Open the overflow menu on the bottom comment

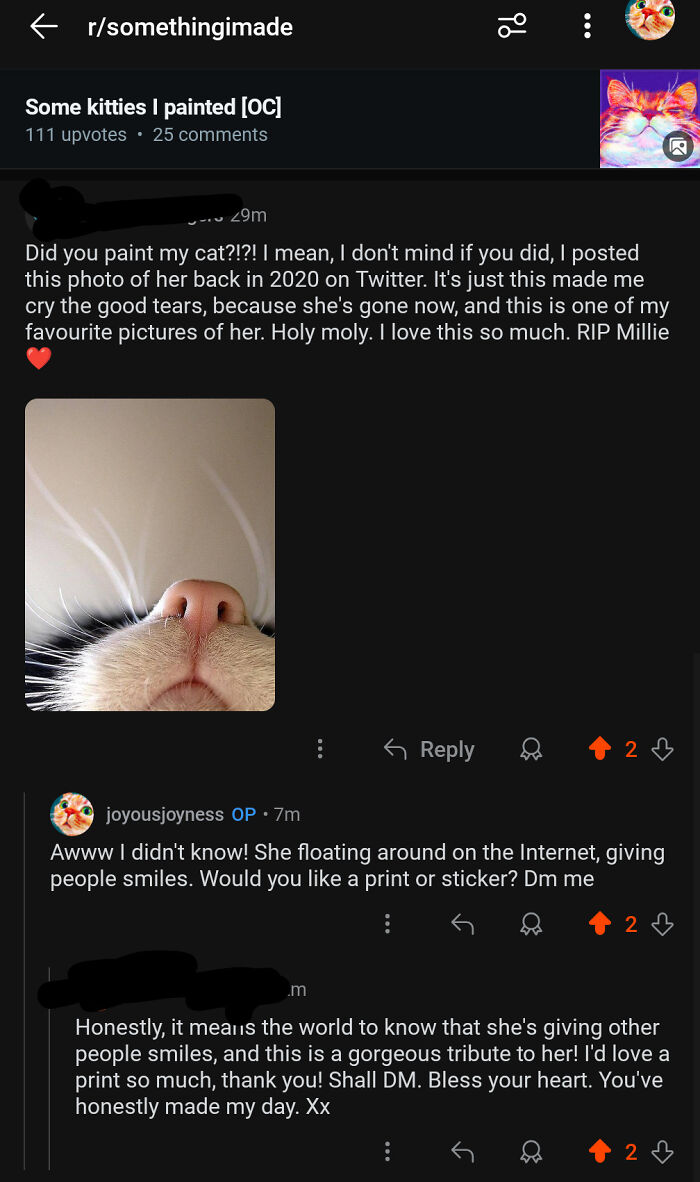coord(387,1152)
